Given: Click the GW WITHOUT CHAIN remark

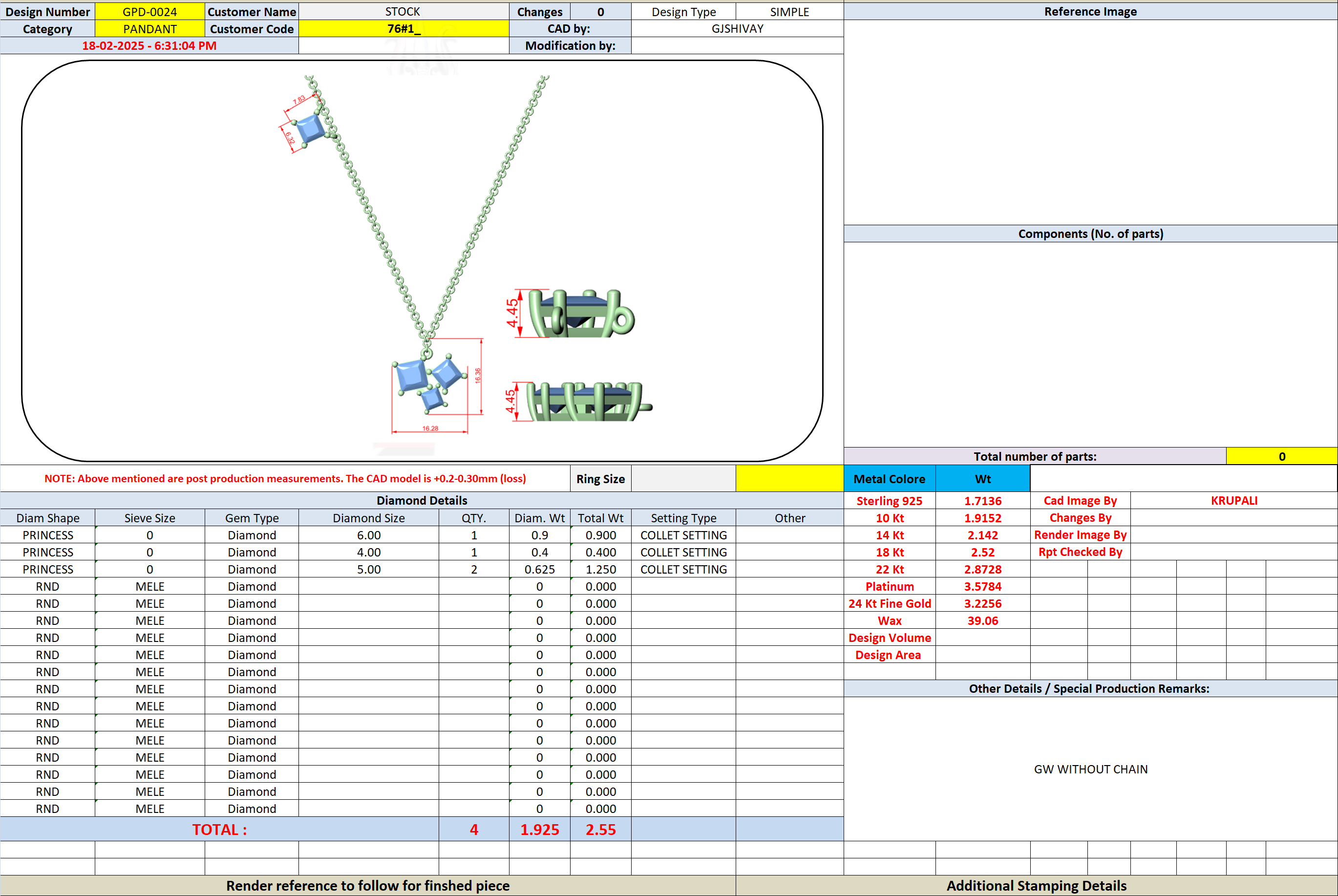Looking at the screenshot, I should [1090, 769].
